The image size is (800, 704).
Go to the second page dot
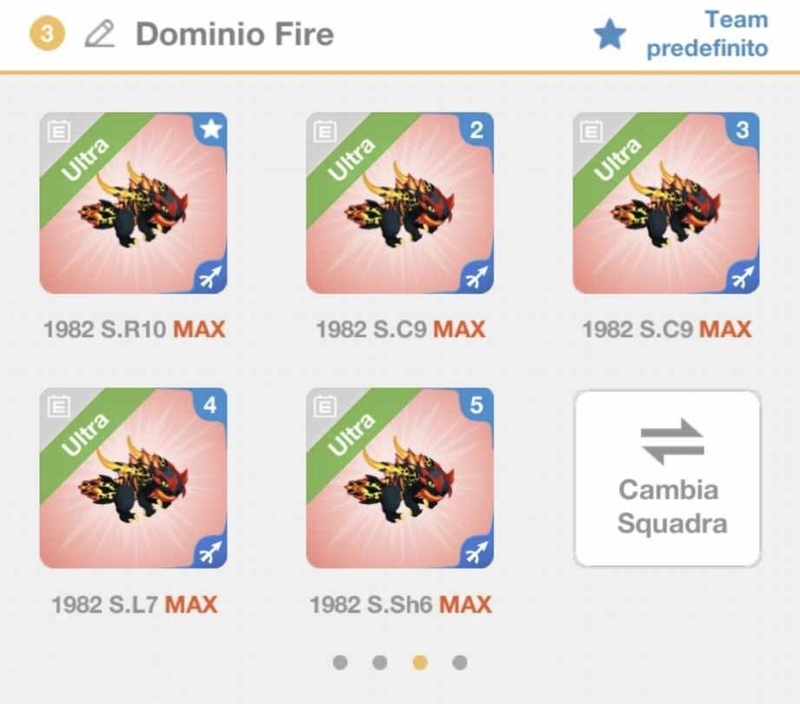coord(380,662)
